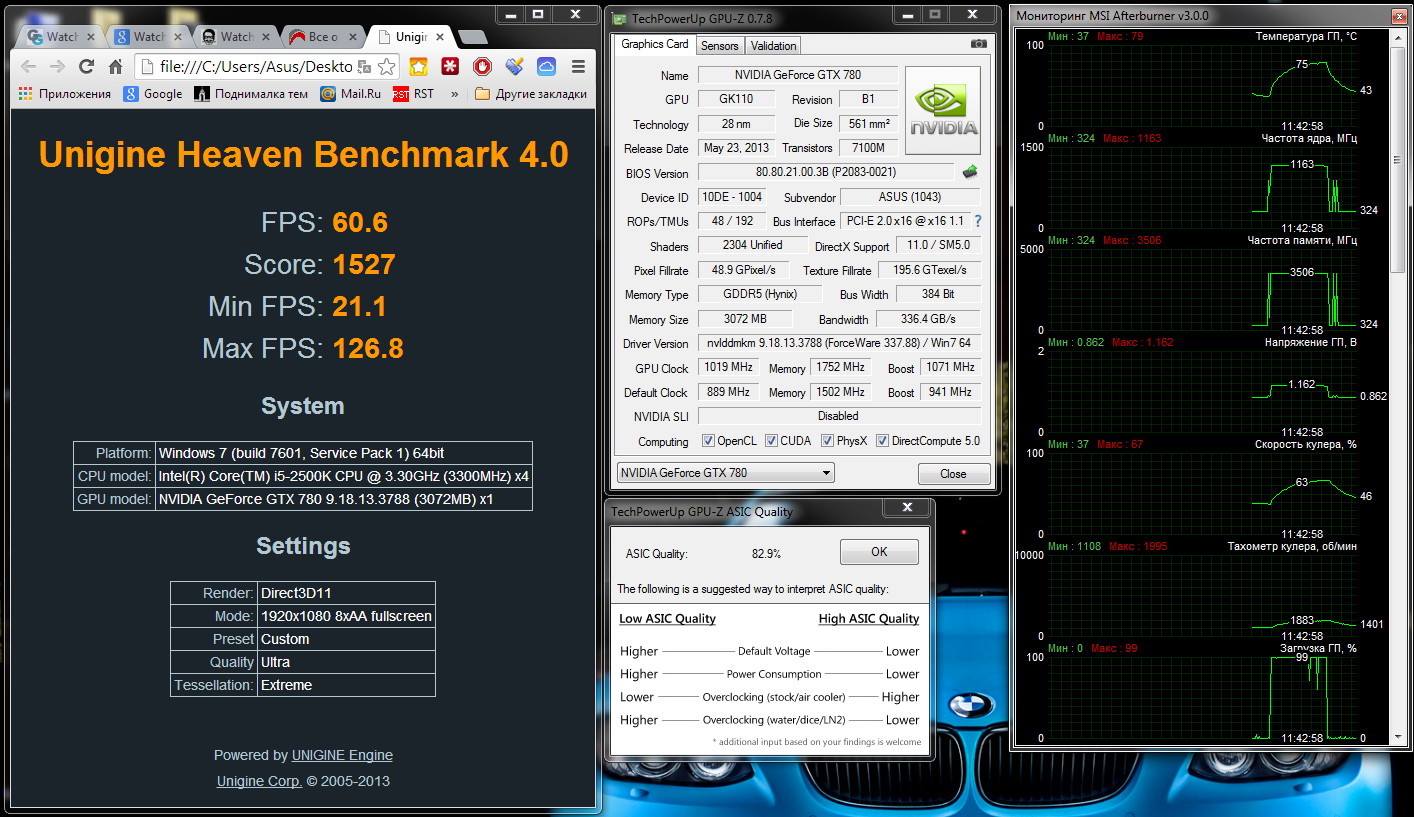Image resolution: width=1414 pixels, height=817 pixels.
Task: Toggle the PhysX checkbox
Action: (x=827, y=441)
